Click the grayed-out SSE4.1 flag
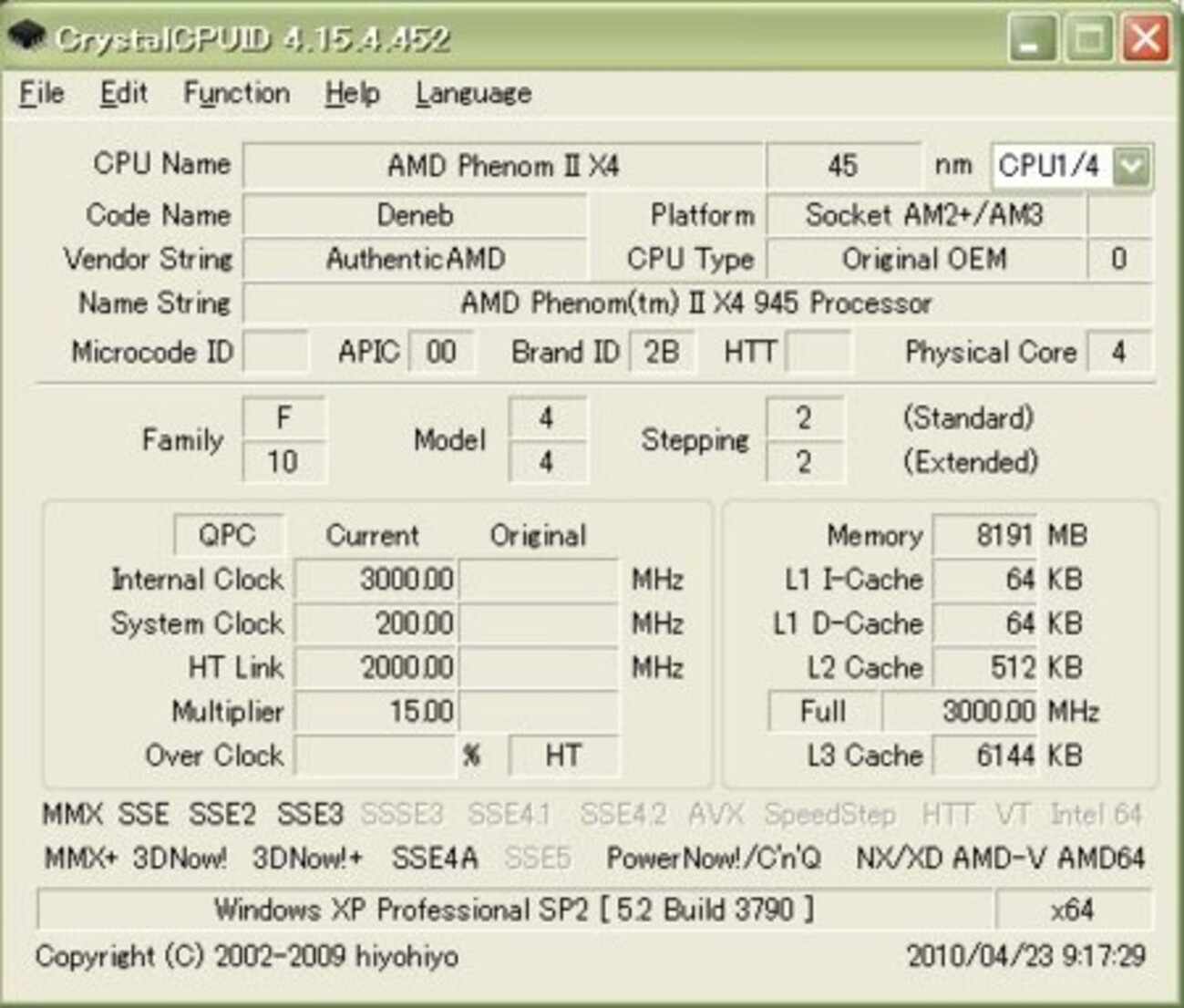Image resolution: width=1184 pixels, height=1008 pixels. [x=510, y=814]
